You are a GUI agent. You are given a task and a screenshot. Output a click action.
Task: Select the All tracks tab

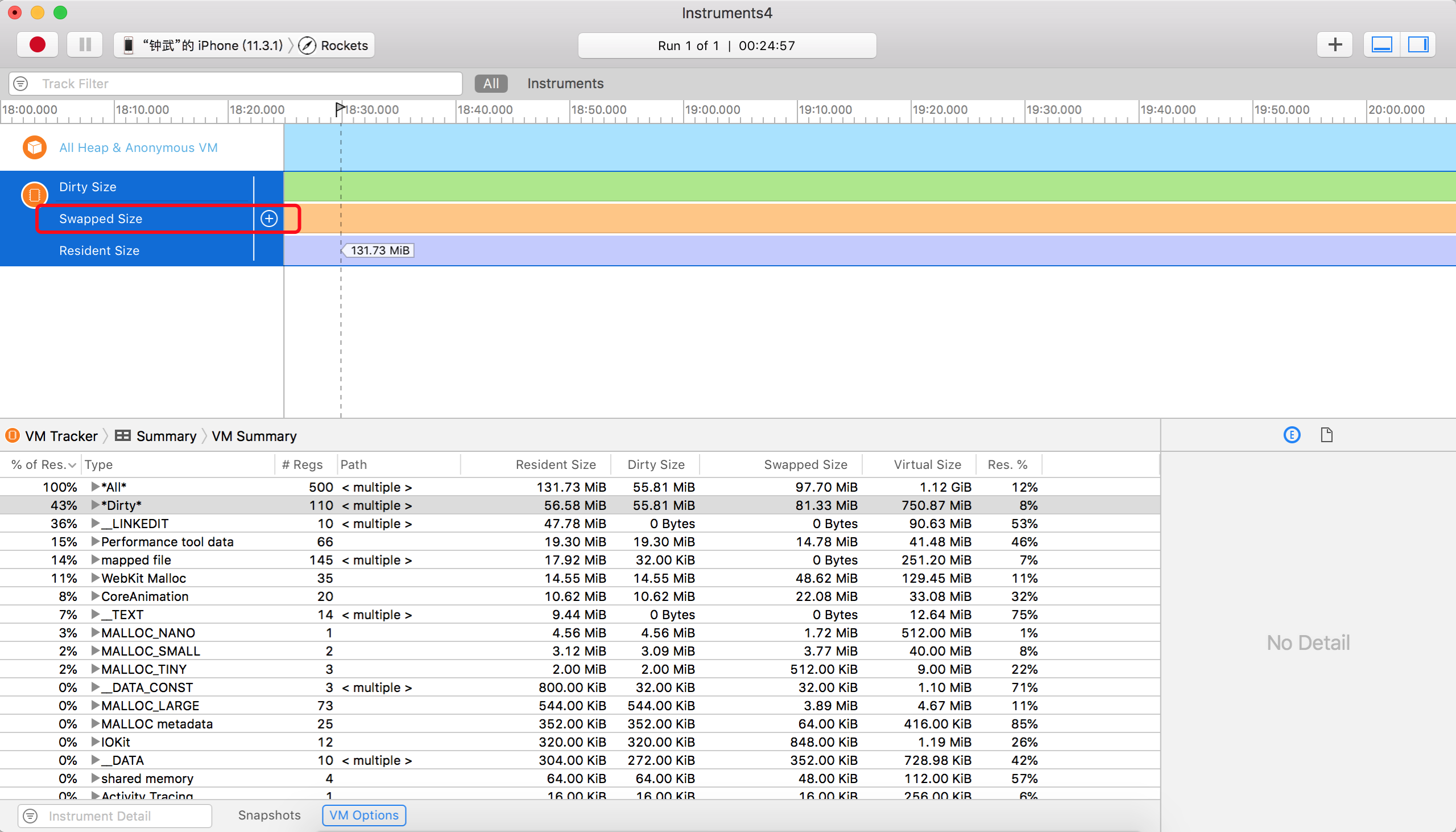490,84
